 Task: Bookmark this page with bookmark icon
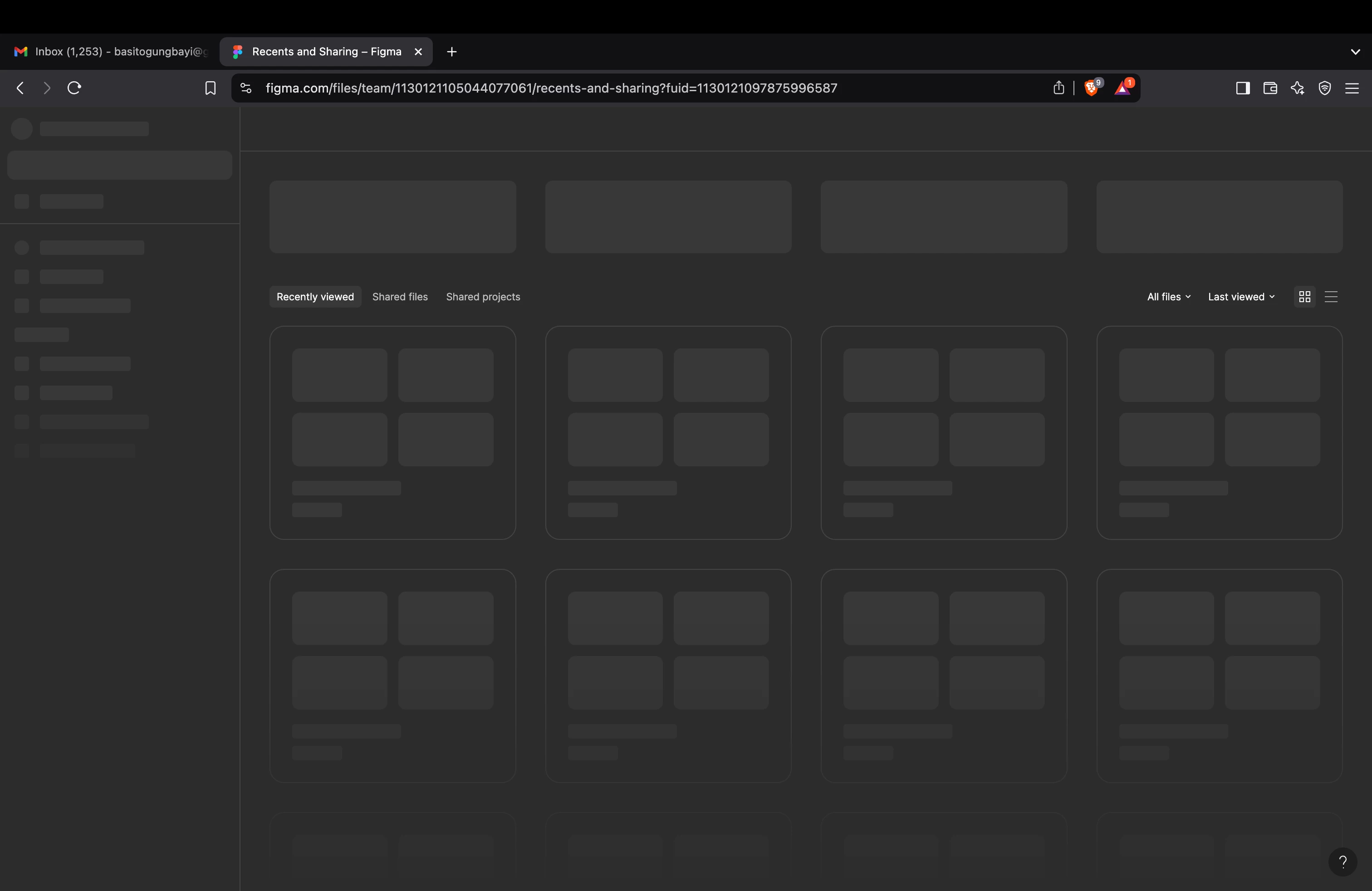(211, 88)
